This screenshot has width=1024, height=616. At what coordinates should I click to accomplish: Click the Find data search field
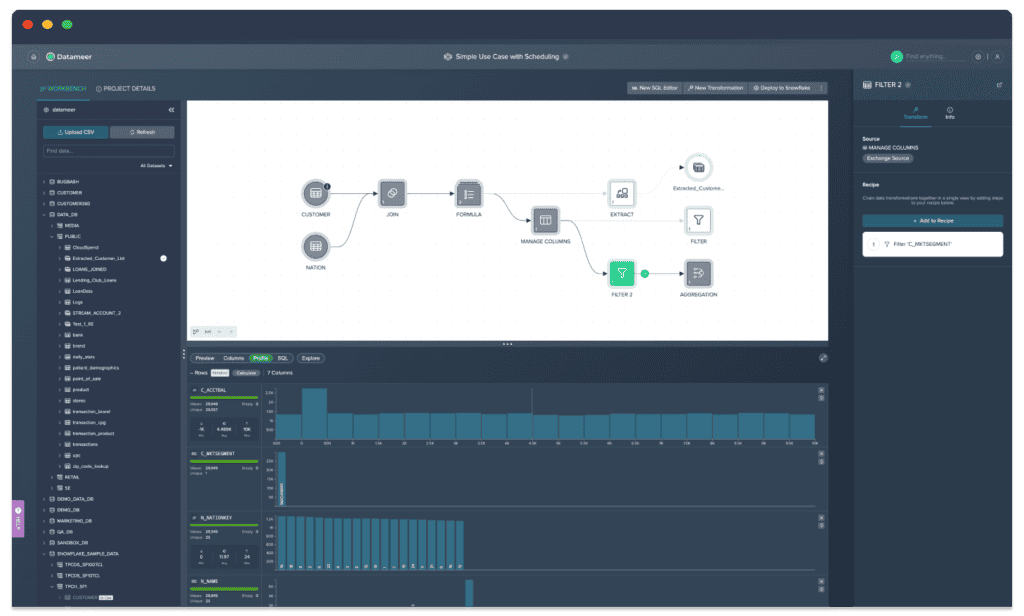tap(108, 151)
